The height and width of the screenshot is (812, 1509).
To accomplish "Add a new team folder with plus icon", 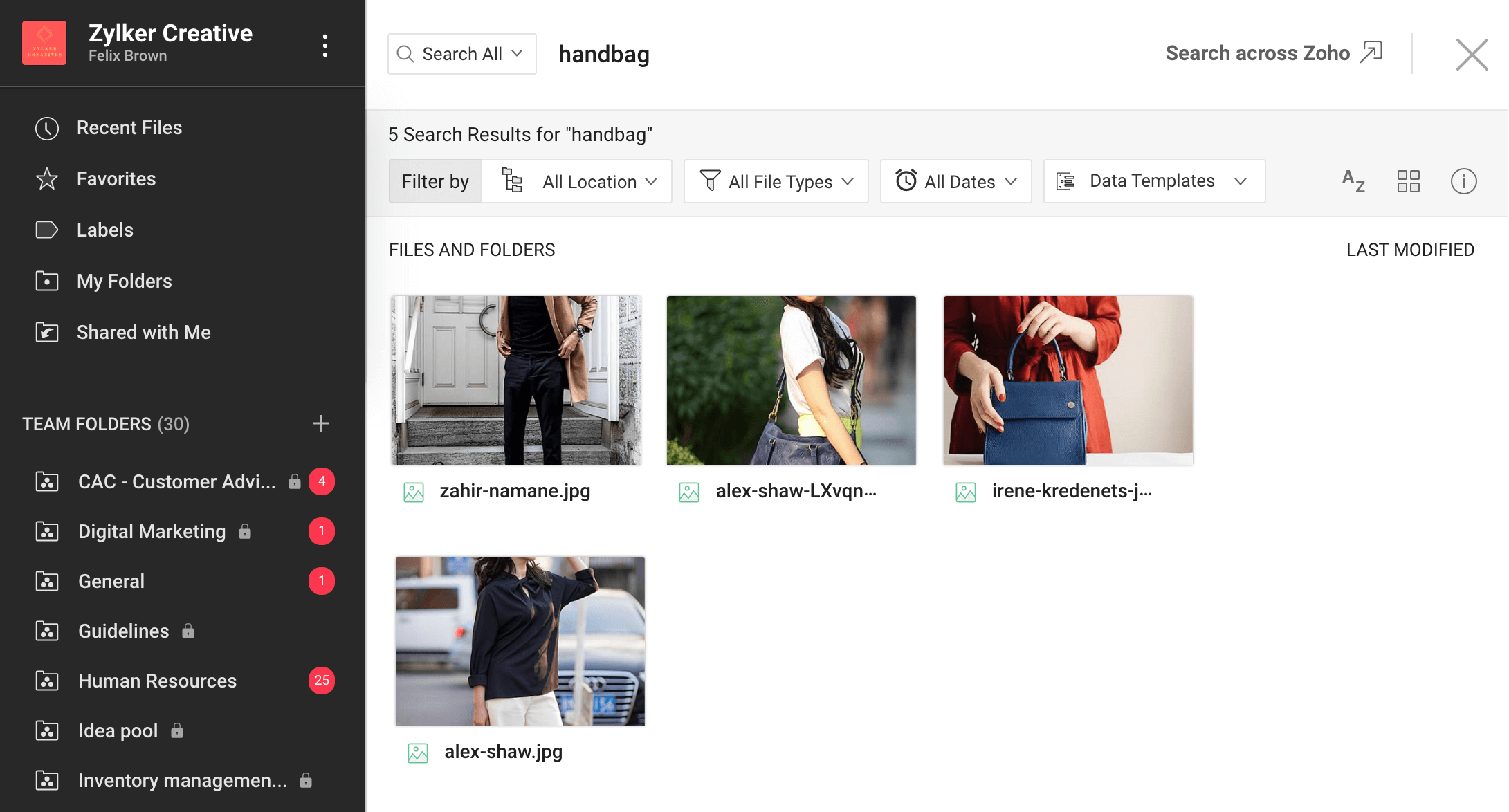I will point(320,423).
